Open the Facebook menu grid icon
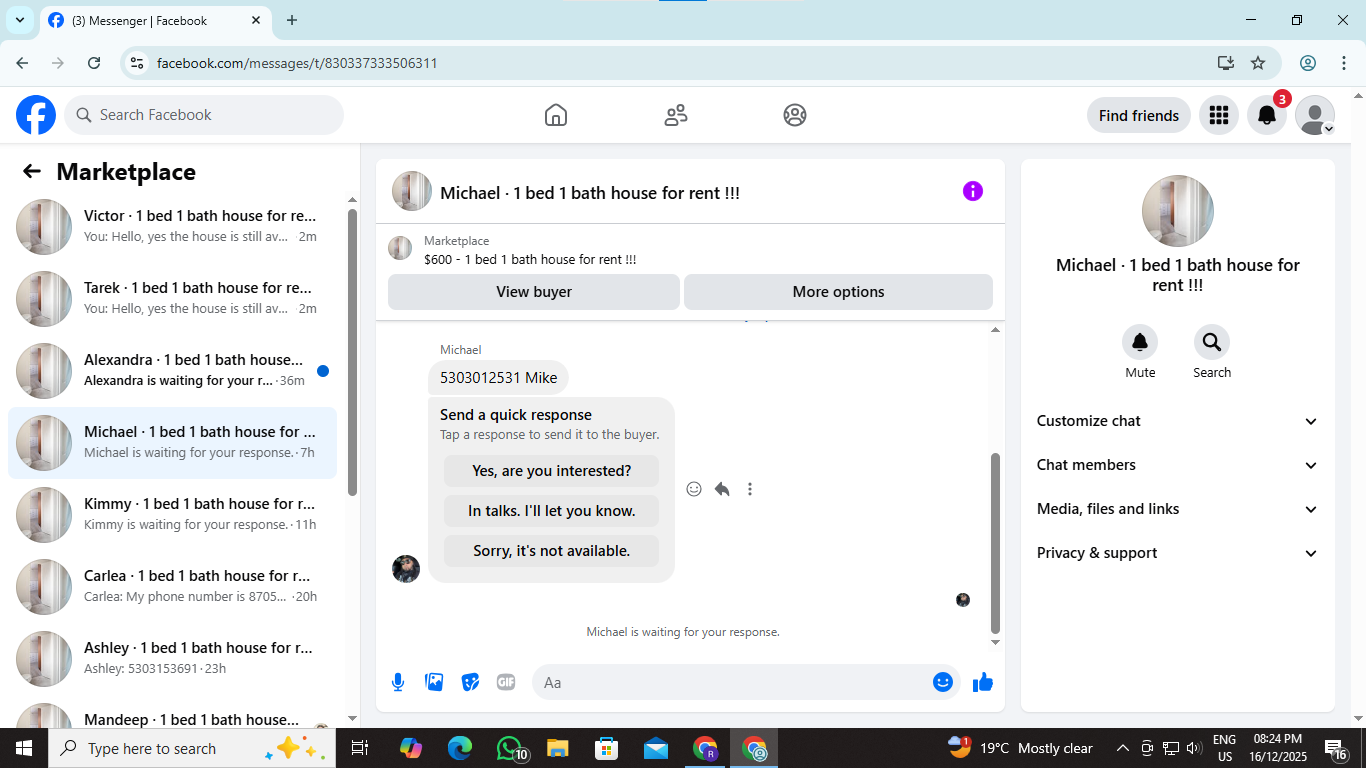1366x768 pixels. pyautogui.click(x=1218, y=115)
